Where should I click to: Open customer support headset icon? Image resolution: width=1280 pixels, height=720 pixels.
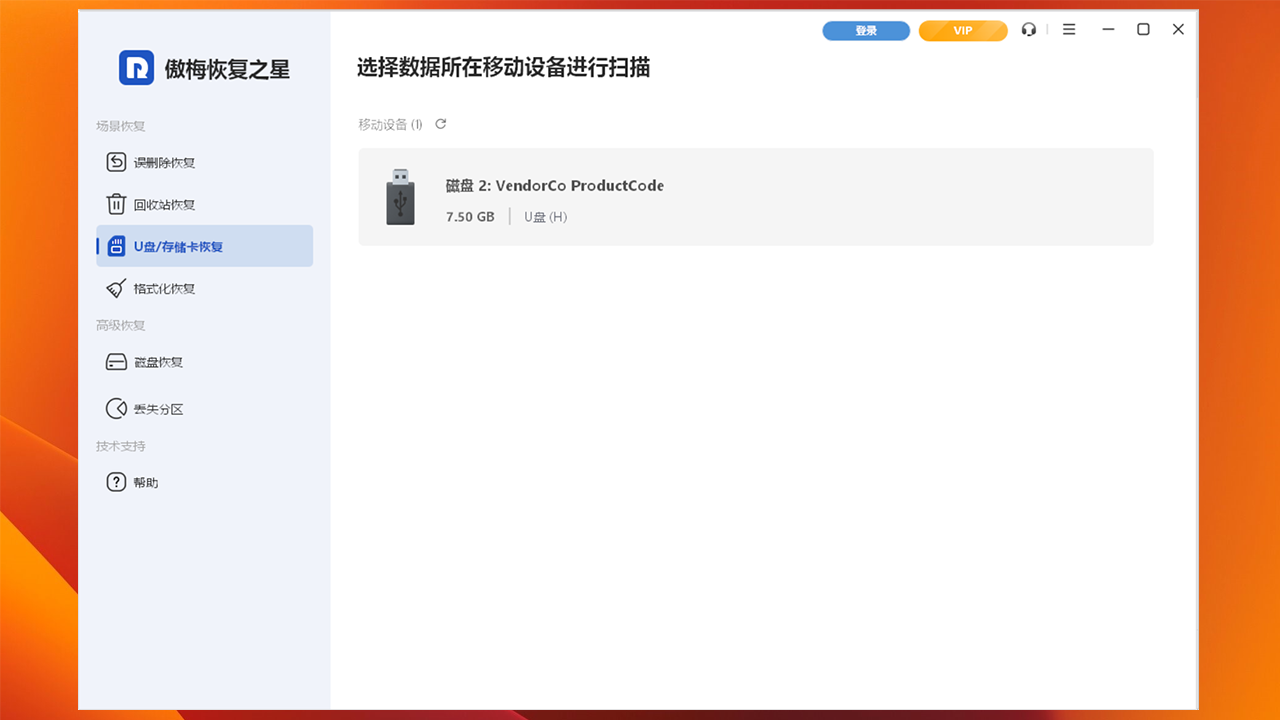point(1029,30)
